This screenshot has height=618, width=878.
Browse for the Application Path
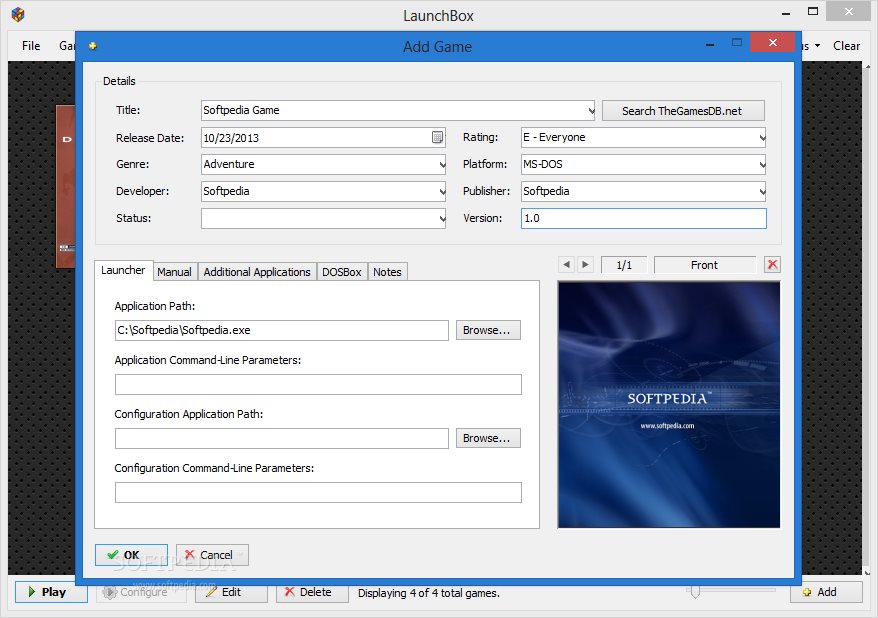[x=488, y=330]
